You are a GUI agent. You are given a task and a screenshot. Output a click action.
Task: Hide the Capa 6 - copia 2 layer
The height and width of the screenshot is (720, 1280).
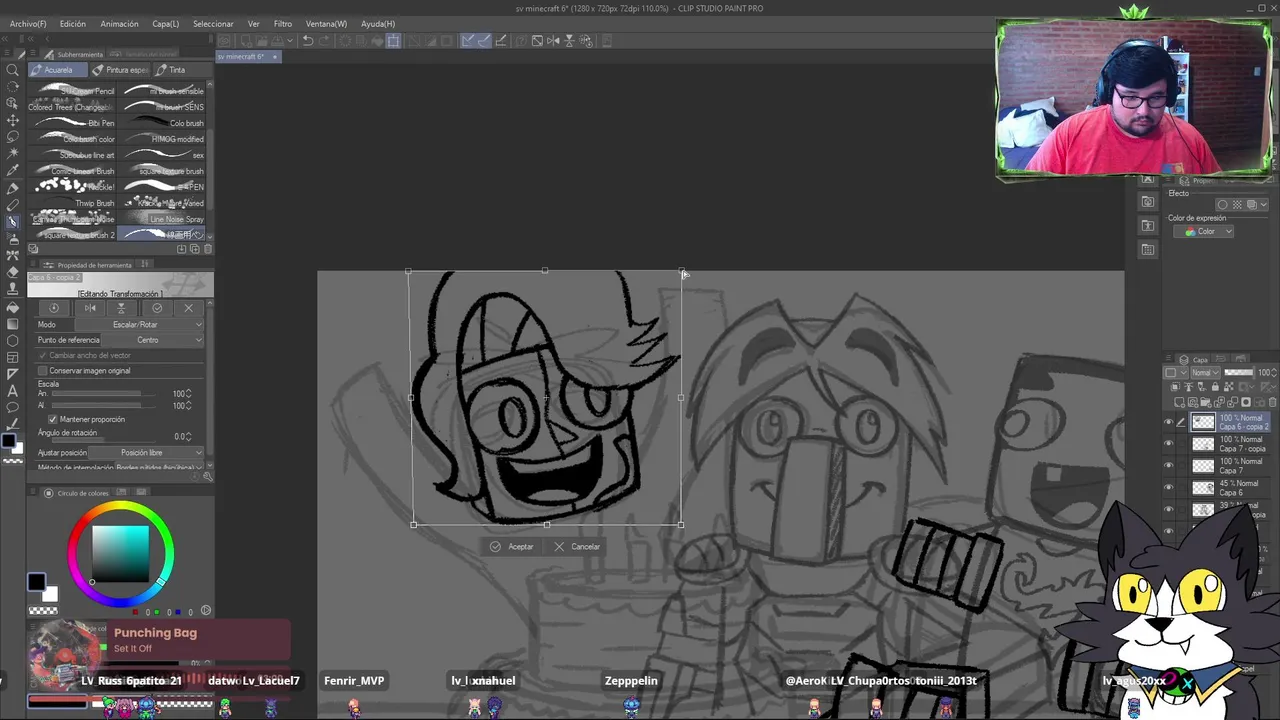point(1168,422)
